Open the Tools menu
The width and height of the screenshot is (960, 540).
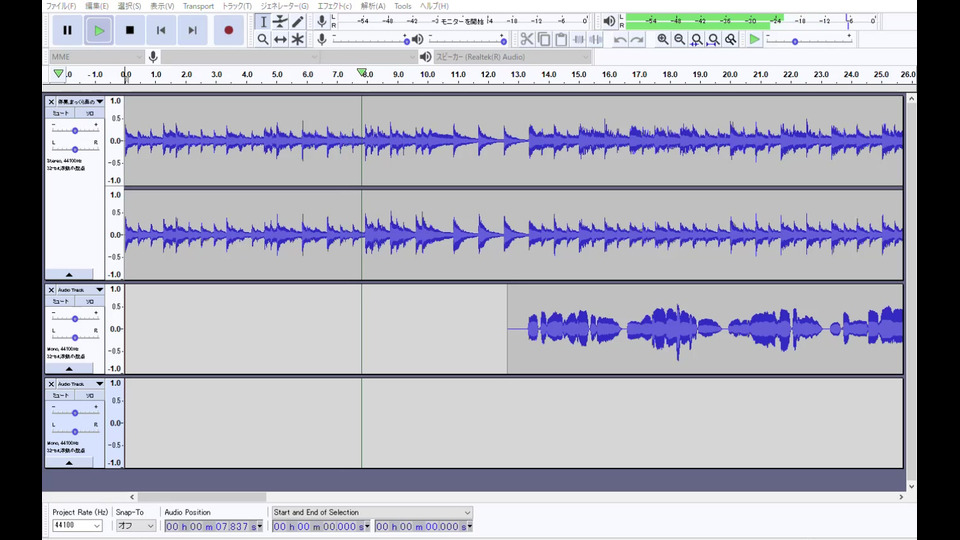[402, 6]
